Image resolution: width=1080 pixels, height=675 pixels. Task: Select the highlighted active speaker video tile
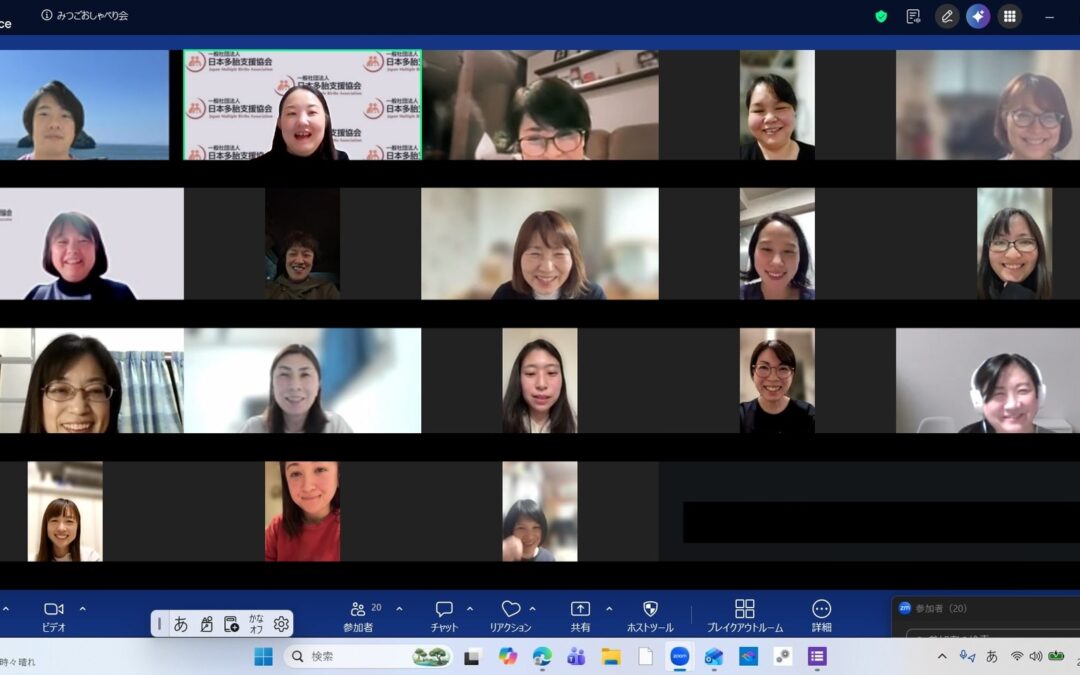(302, 105)
